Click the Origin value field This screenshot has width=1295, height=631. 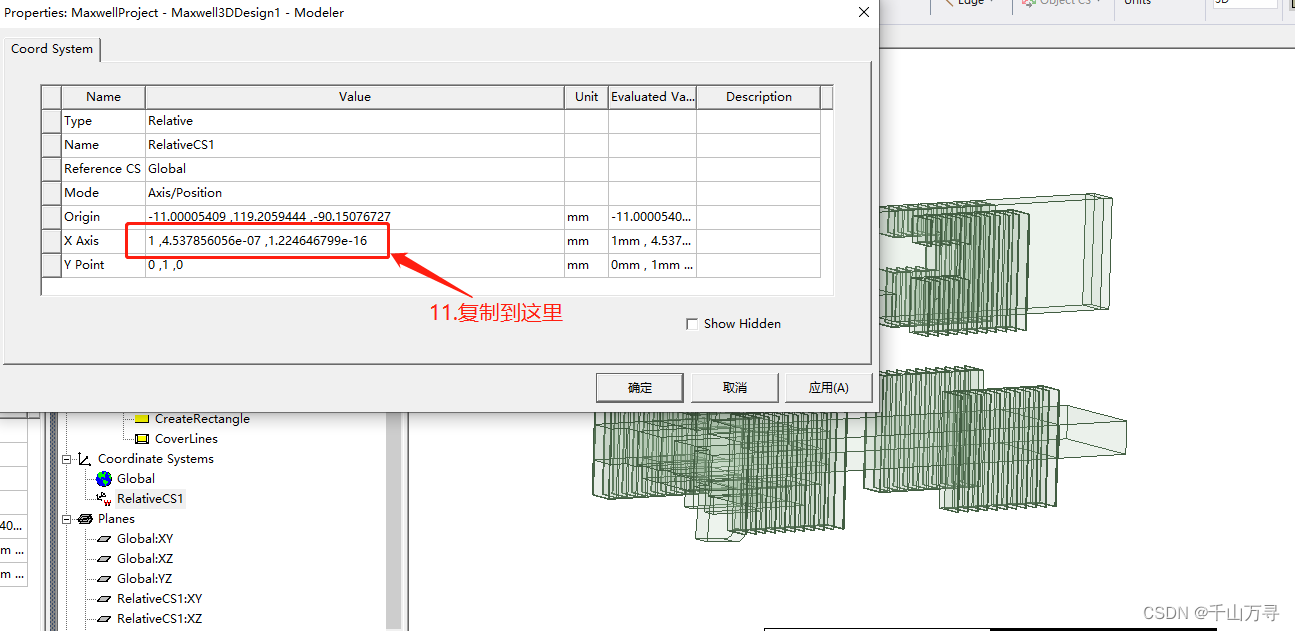[x=355, y=217]
